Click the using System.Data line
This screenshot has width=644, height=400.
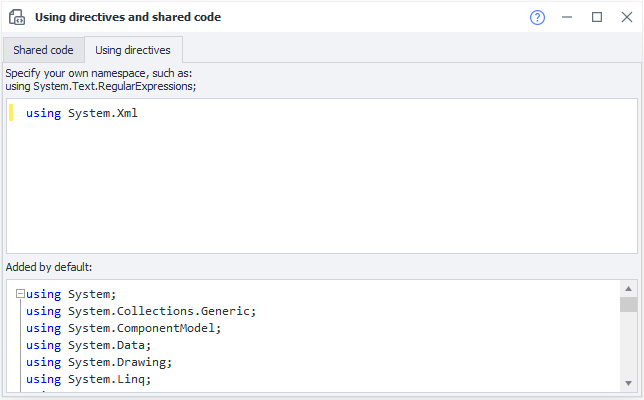pyautogui.click(x=89, y=345)
